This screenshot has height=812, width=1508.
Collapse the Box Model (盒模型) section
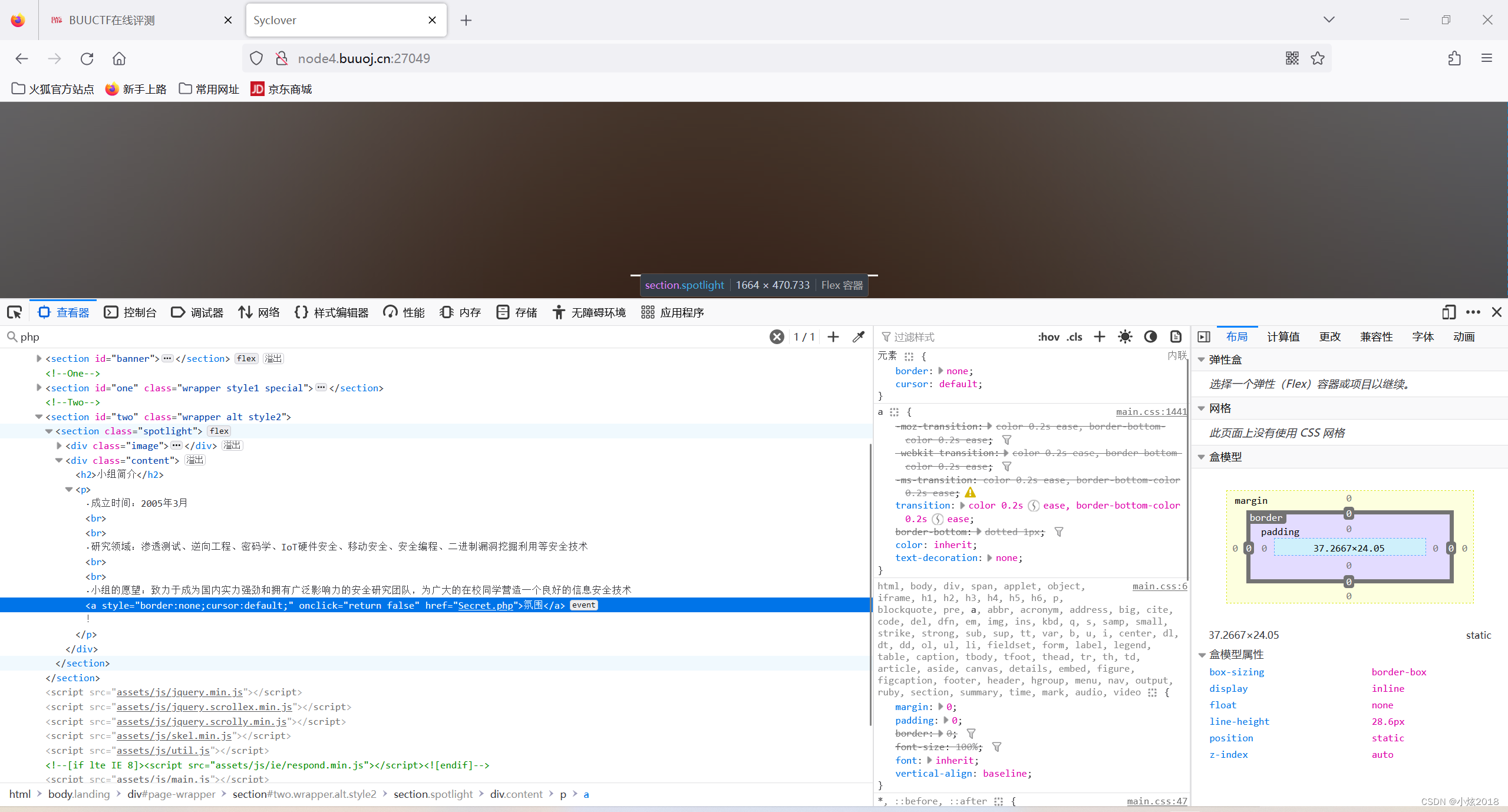[1202, 457]
